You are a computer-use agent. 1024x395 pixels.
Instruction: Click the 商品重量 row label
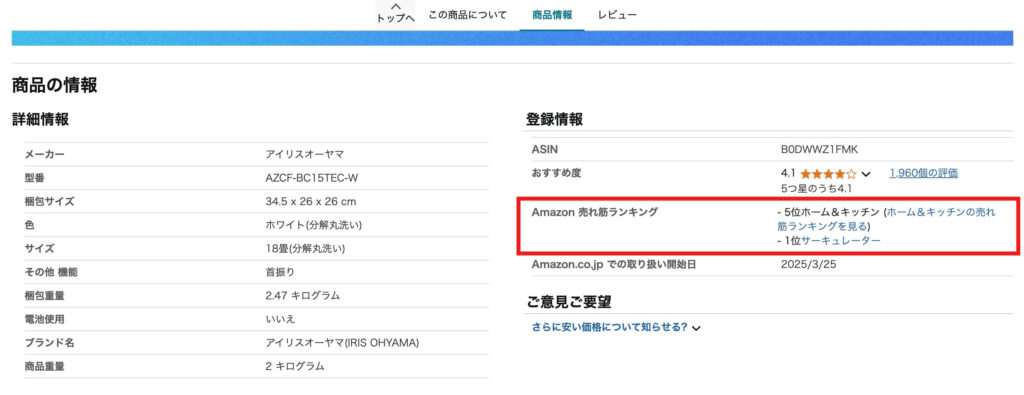(x=44, y=366)
